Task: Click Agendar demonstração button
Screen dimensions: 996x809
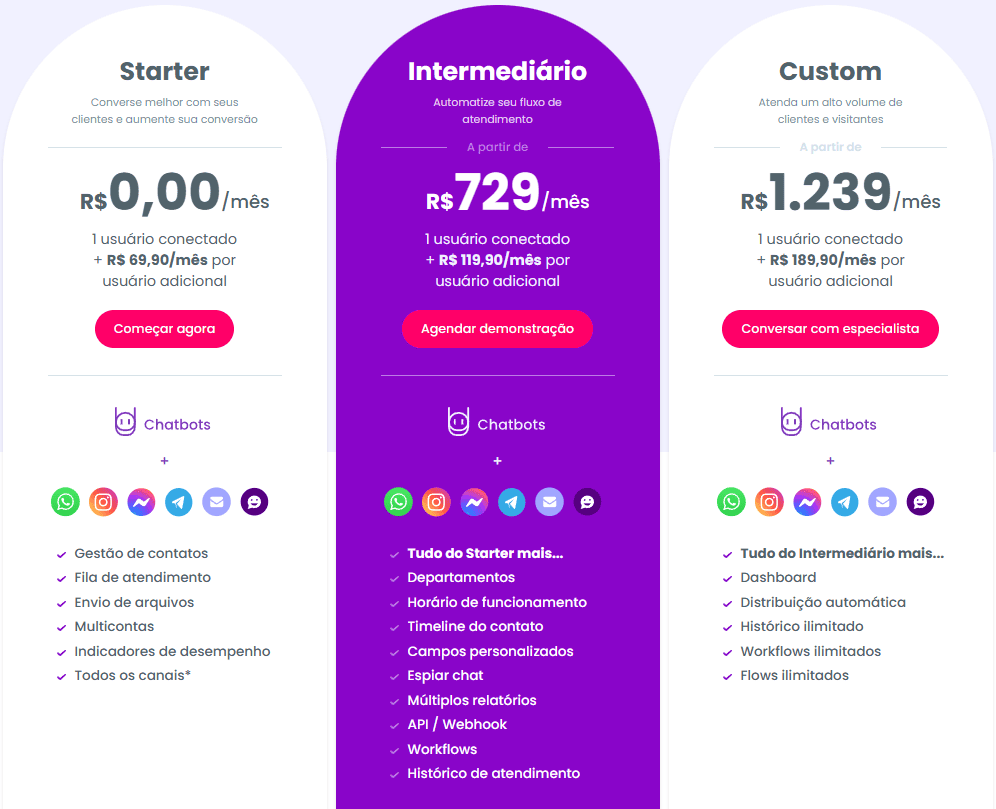Action: click(497, 329)
